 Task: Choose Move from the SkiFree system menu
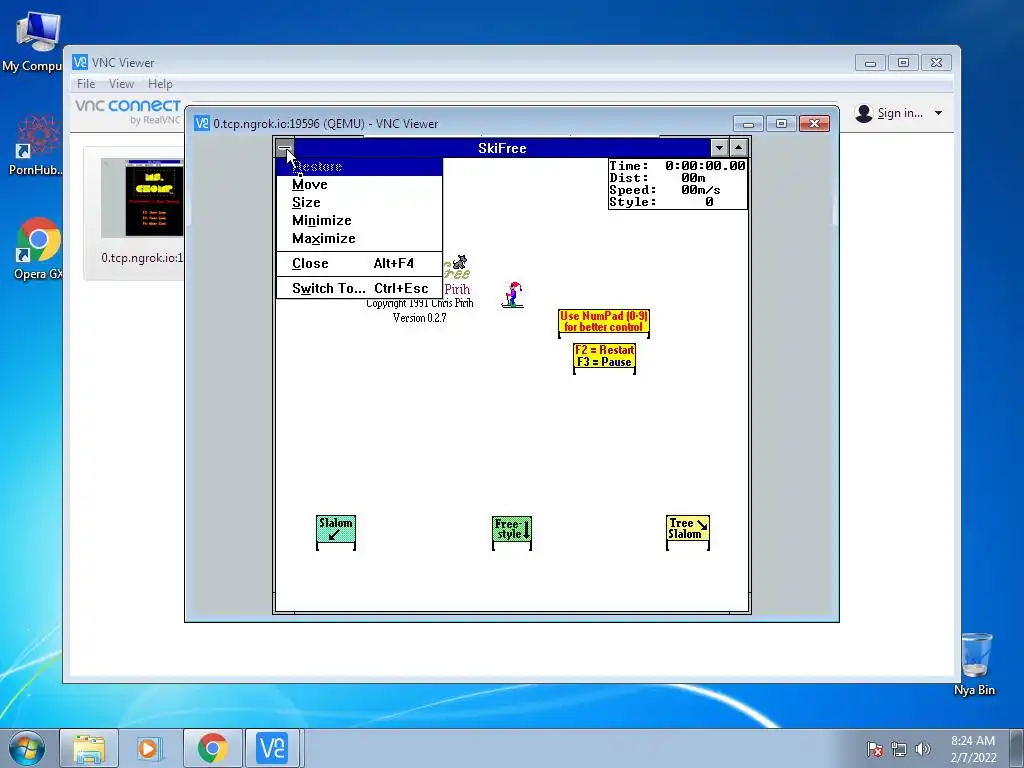(359, 185)
